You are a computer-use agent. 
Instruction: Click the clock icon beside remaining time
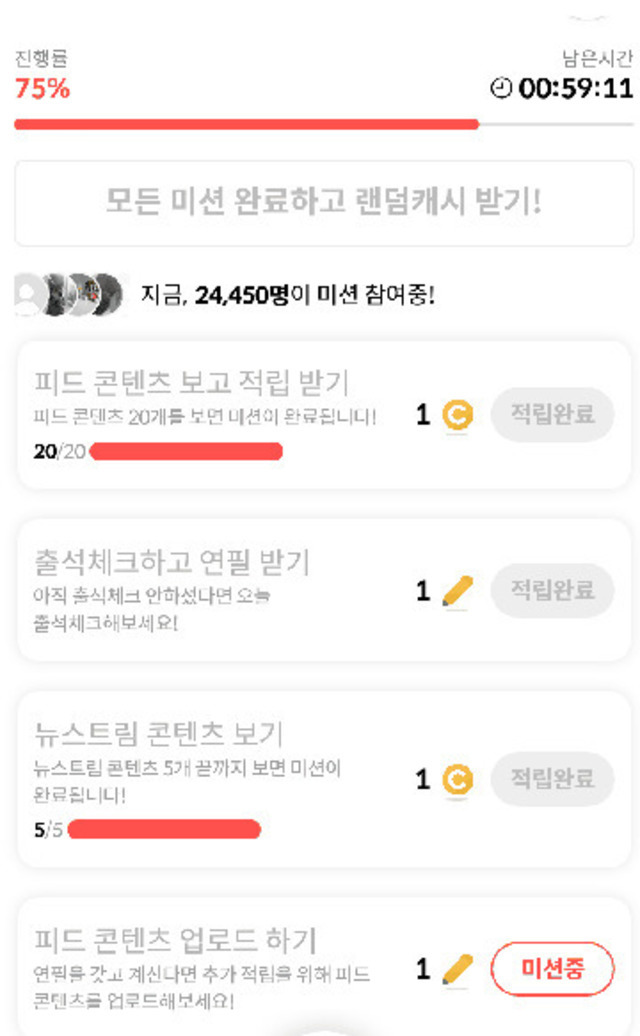(500, 89)
